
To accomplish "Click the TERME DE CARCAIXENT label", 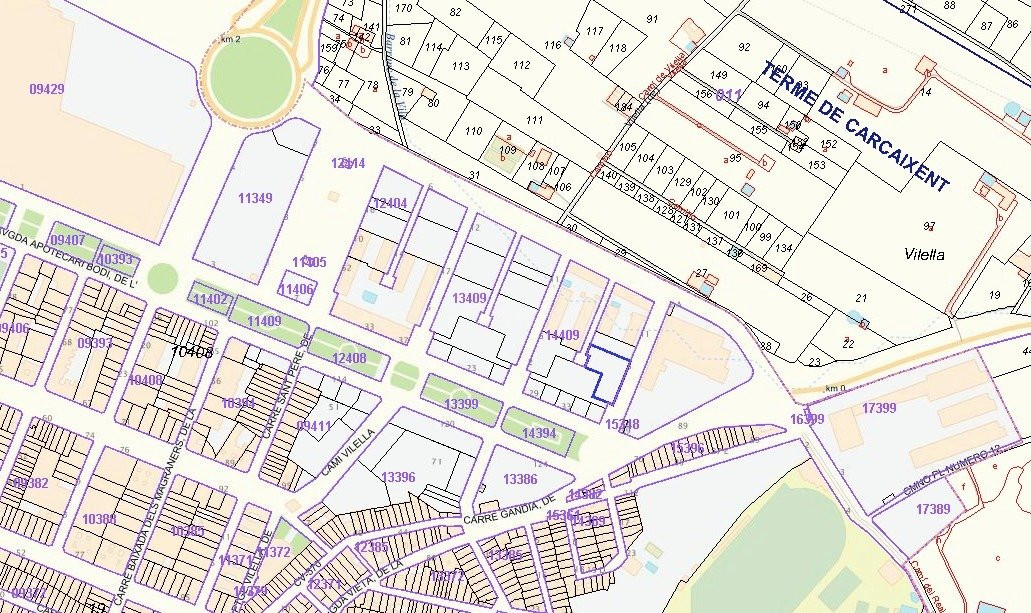I will pos(857,126).
